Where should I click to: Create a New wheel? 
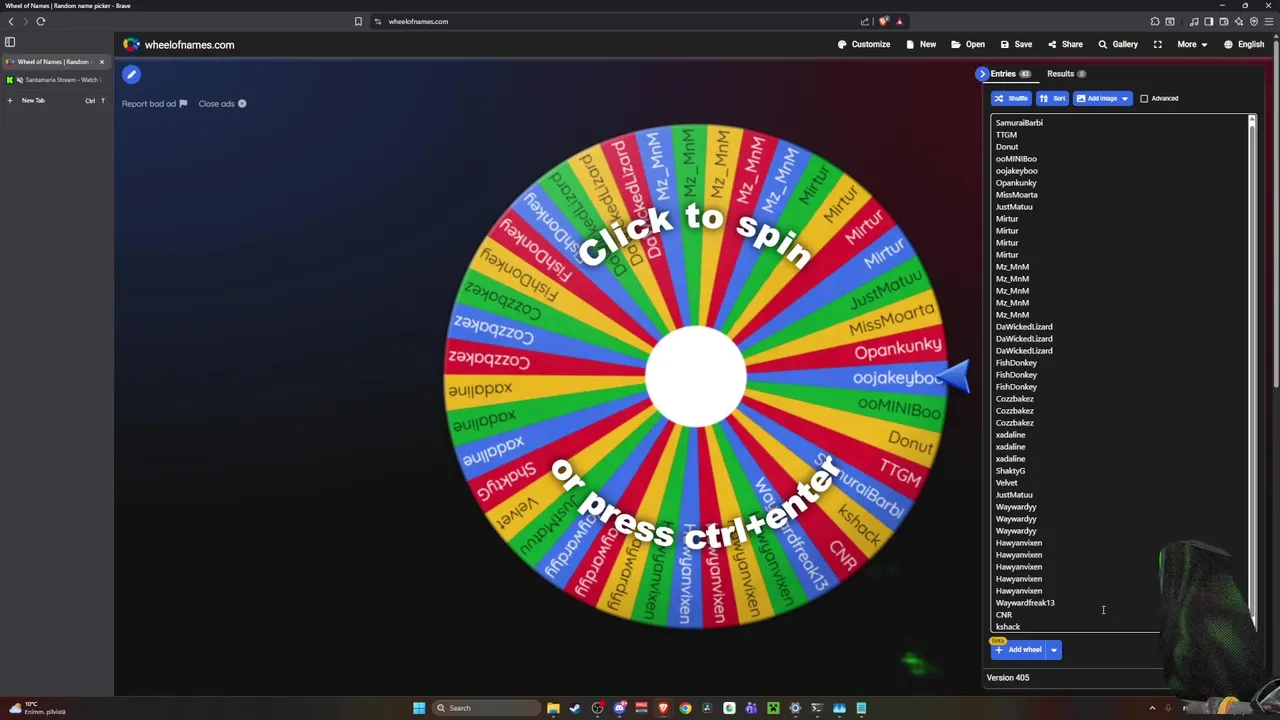pyautogui.click(x=921, y=44)
